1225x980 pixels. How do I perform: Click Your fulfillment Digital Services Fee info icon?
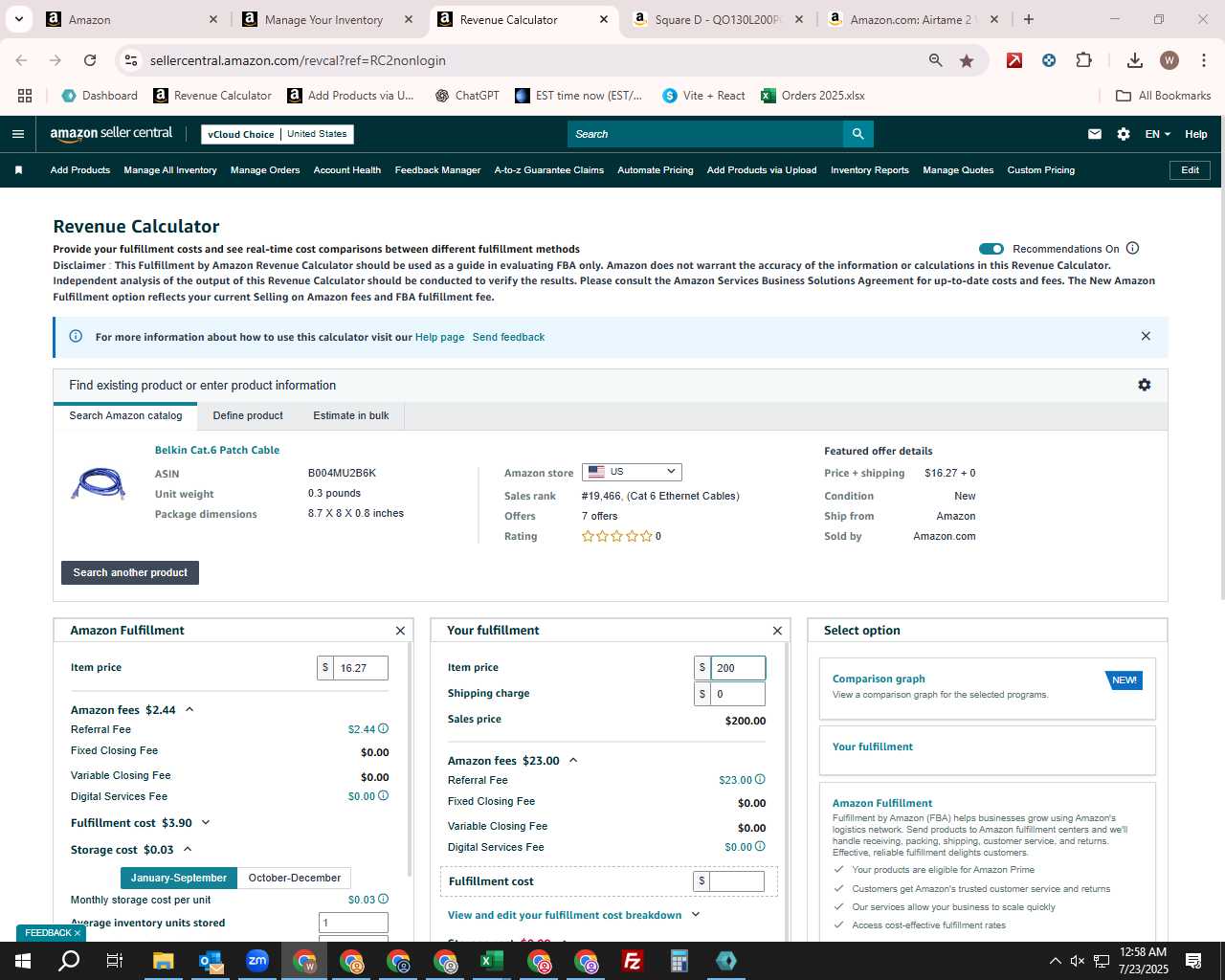click(761, 846)
